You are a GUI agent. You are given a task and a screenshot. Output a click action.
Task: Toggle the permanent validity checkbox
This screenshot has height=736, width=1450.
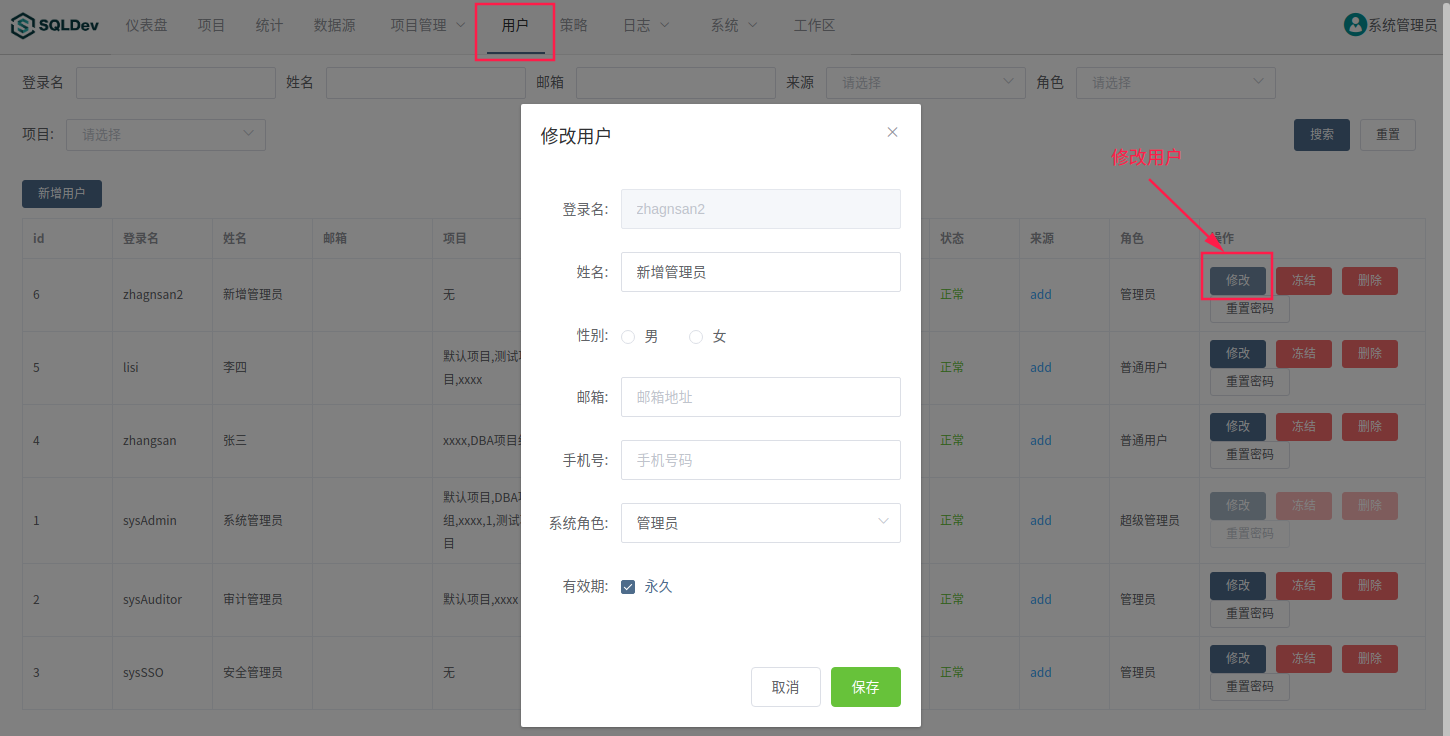(x=628, y=587)
